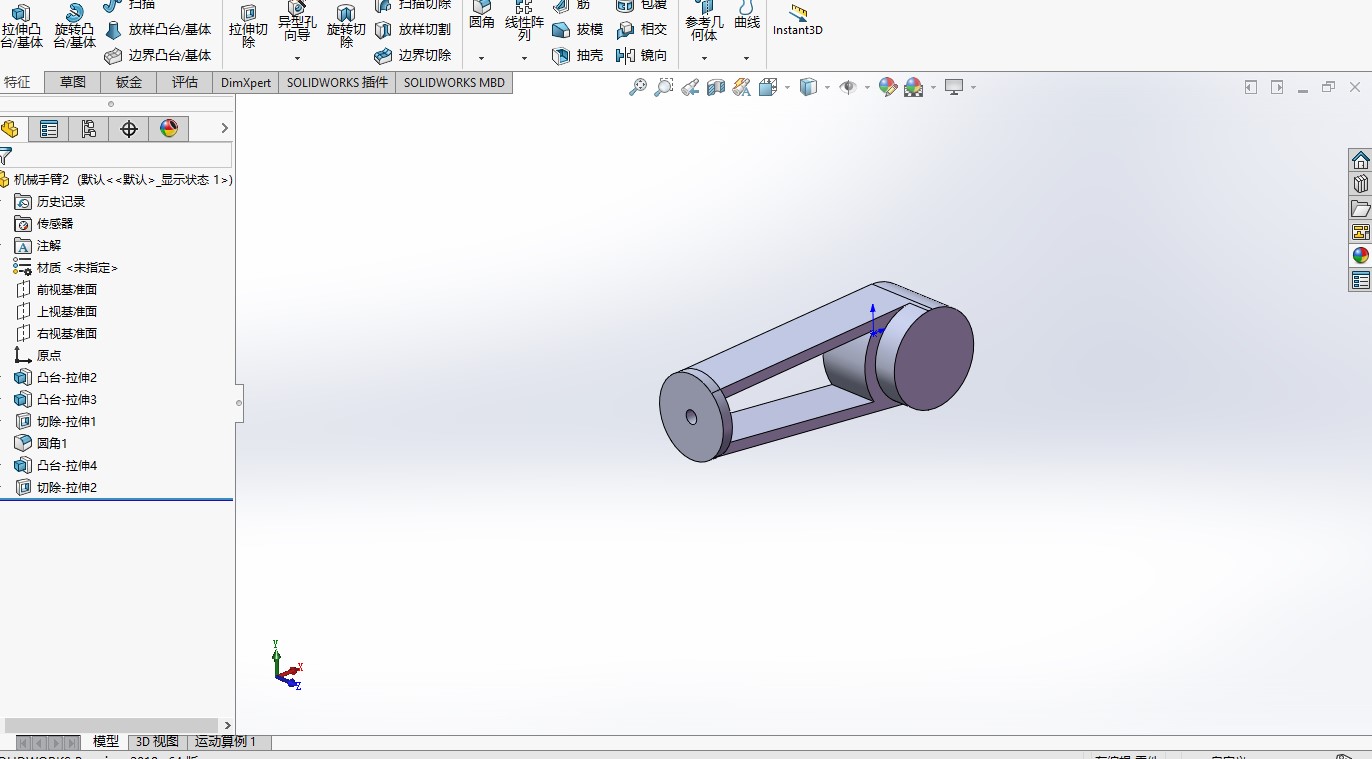
Task: Select the 旋转凸台/基体 revolve boss tool
Action: pyautogui.click(x=75, y=27)
